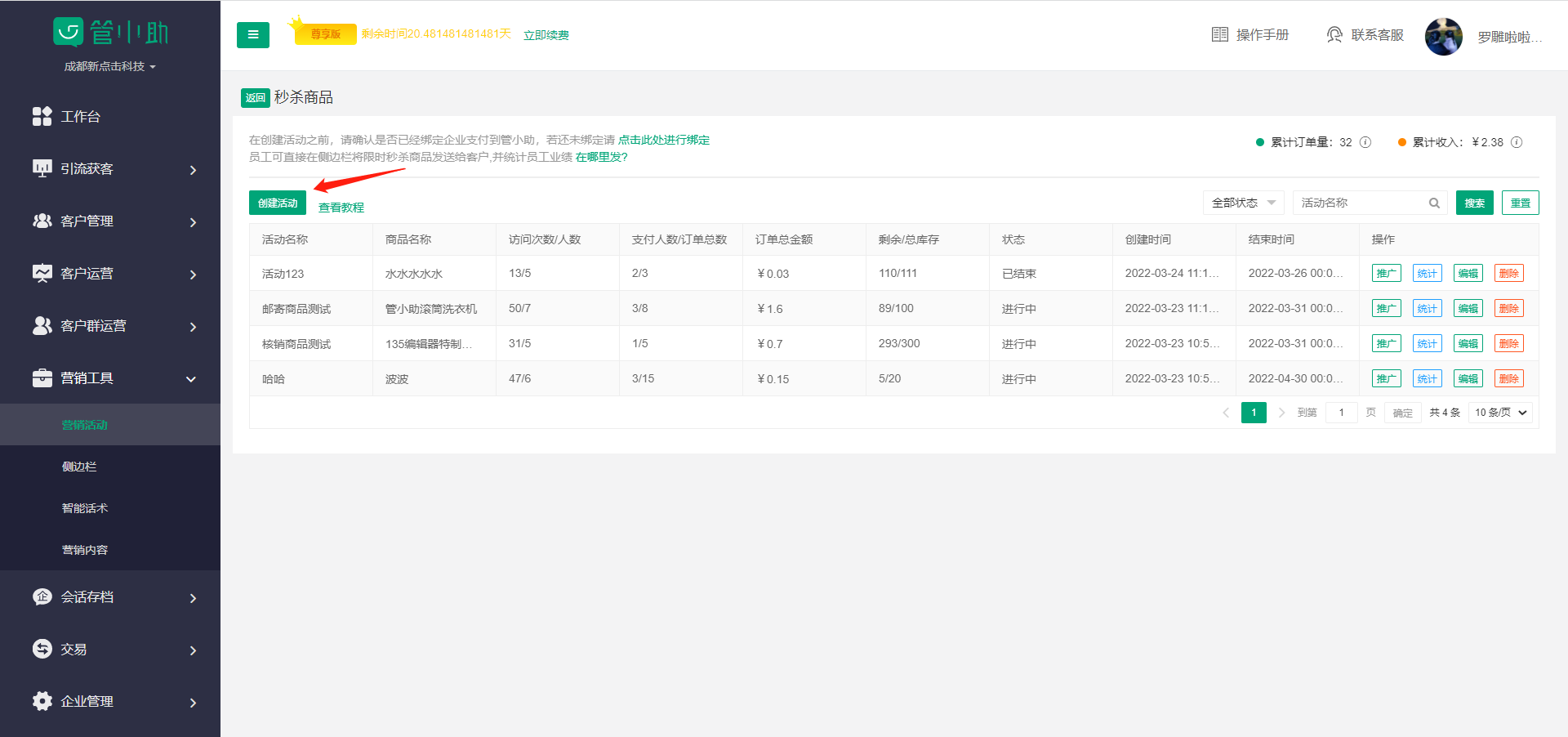Click the 操作手册 book icon
The width and height of the screenshot is (1568, 737).
[x=1219, y=34]
